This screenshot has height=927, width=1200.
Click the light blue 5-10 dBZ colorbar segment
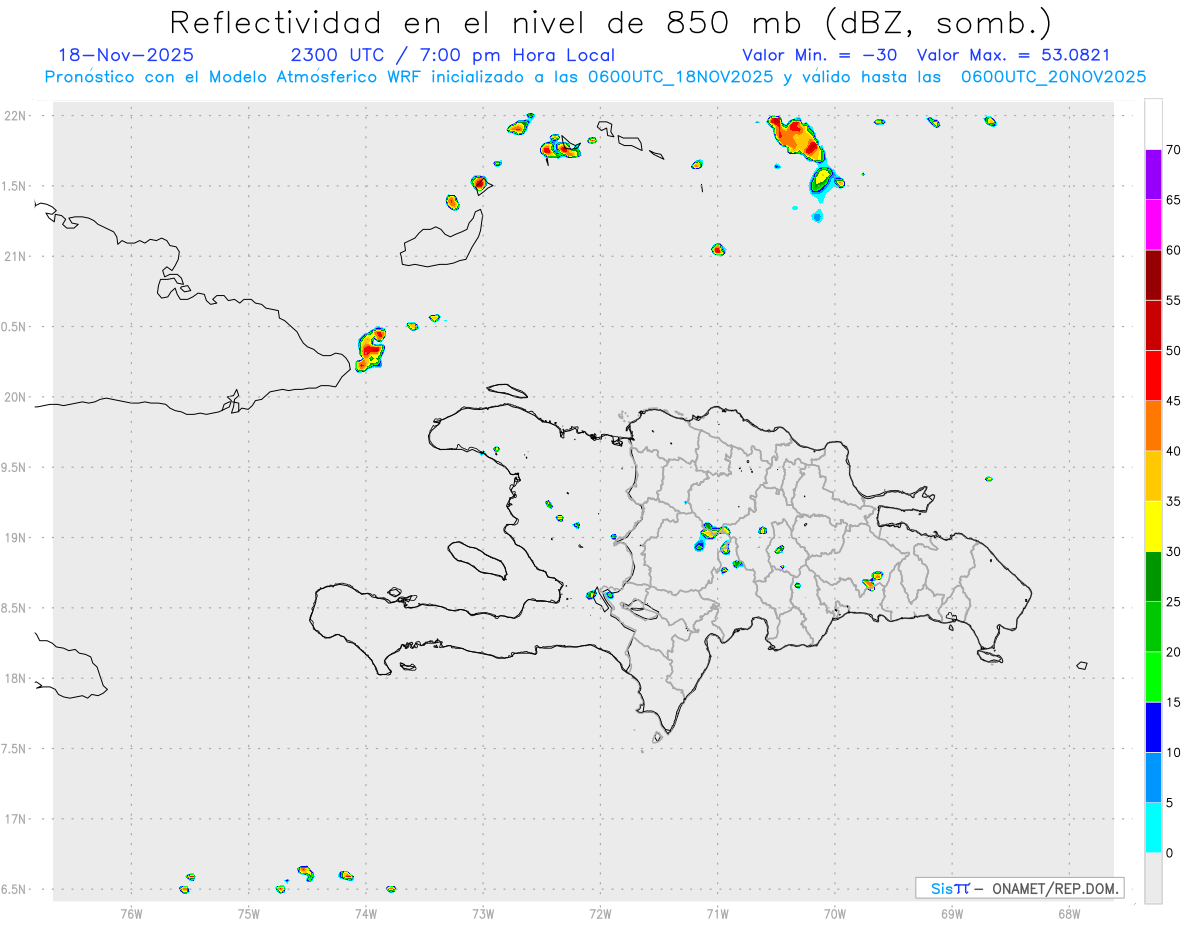[1153, 778]
